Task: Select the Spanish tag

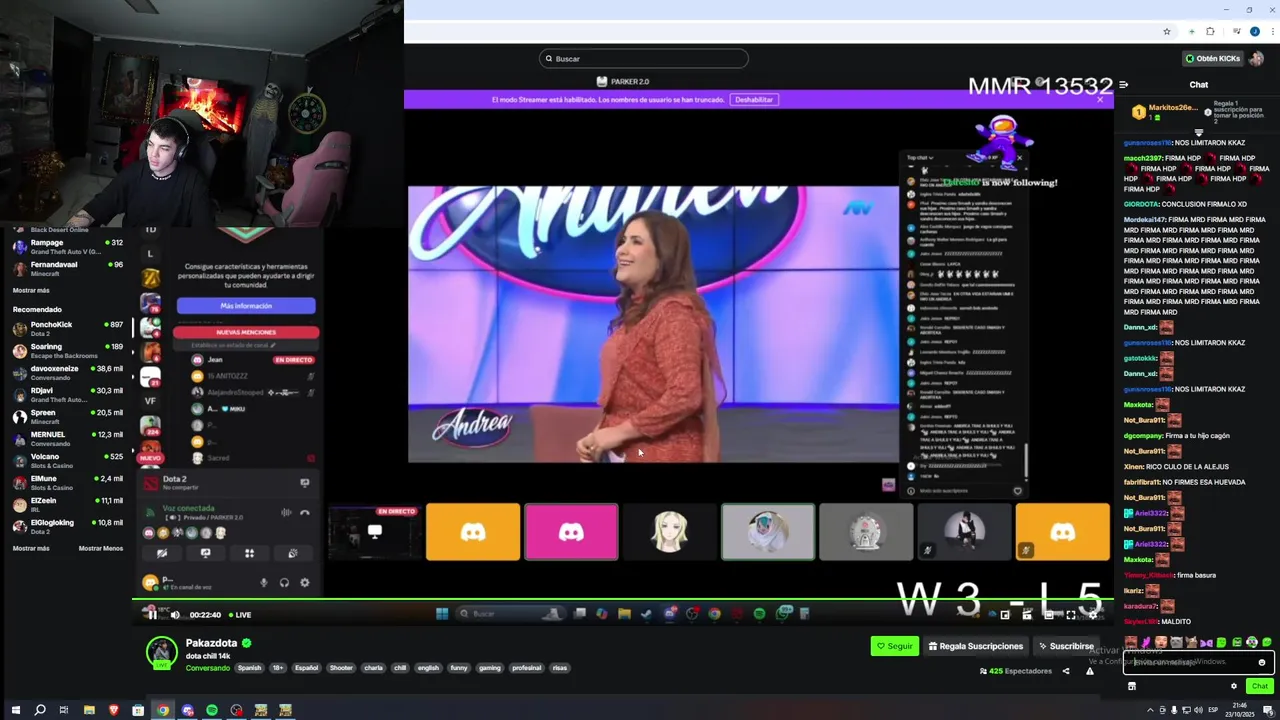Action: [249, 668]
